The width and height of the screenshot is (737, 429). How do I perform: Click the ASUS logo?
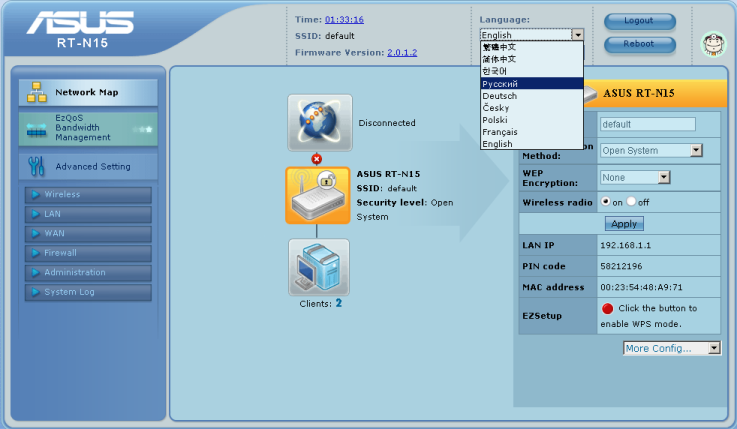coord(80,23)
